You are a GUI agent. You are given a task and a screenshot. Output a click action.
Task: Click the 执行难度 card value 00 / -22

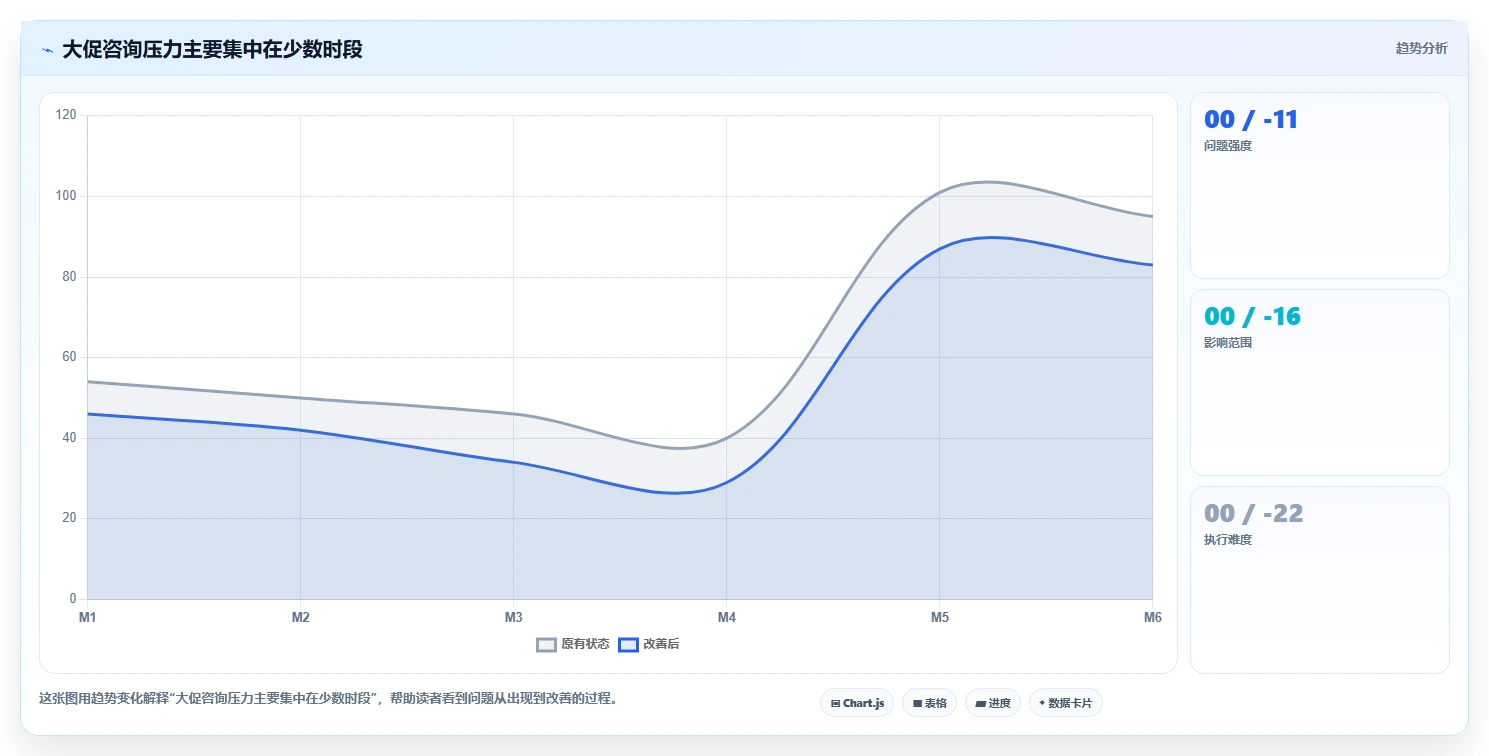coord(1254,514)
